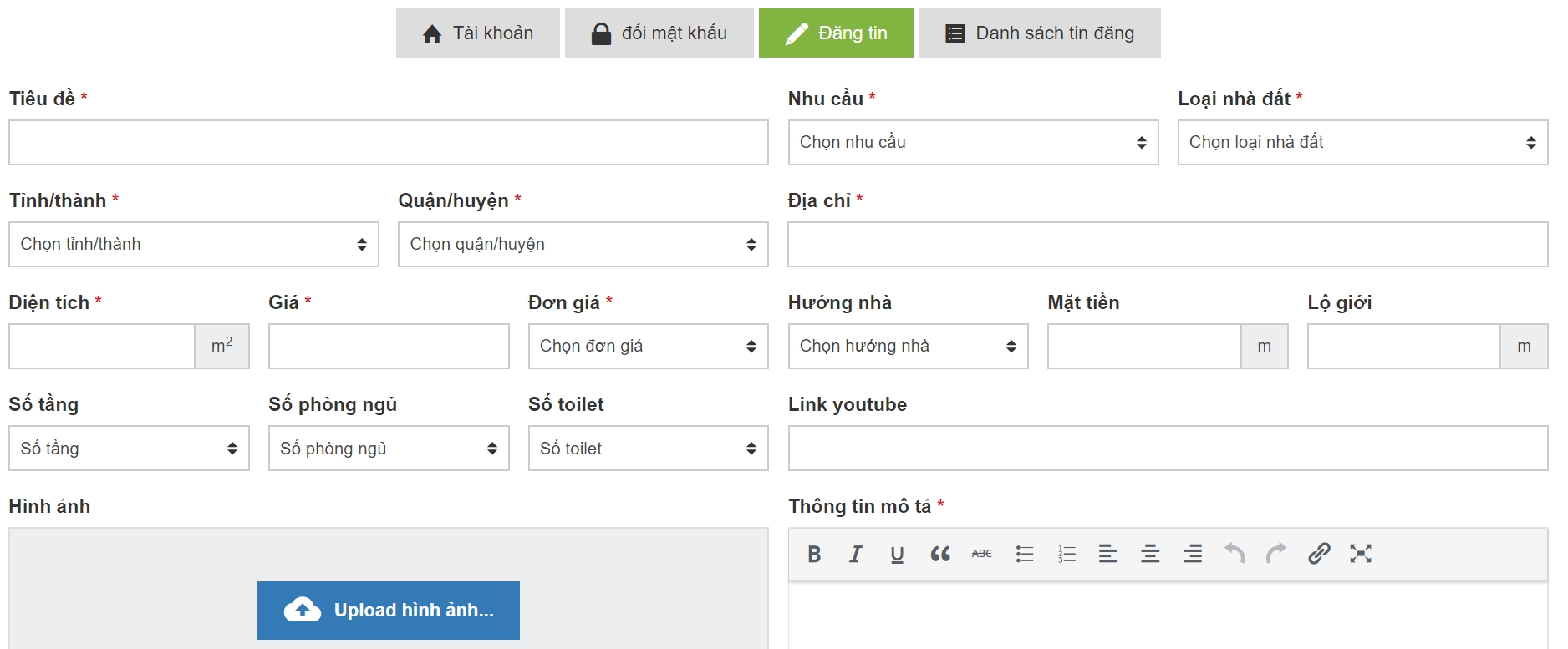Open the Danh sách tin đăng tab
Image resolution: width=1568 pixels, height=649 pixels.
1040,33
